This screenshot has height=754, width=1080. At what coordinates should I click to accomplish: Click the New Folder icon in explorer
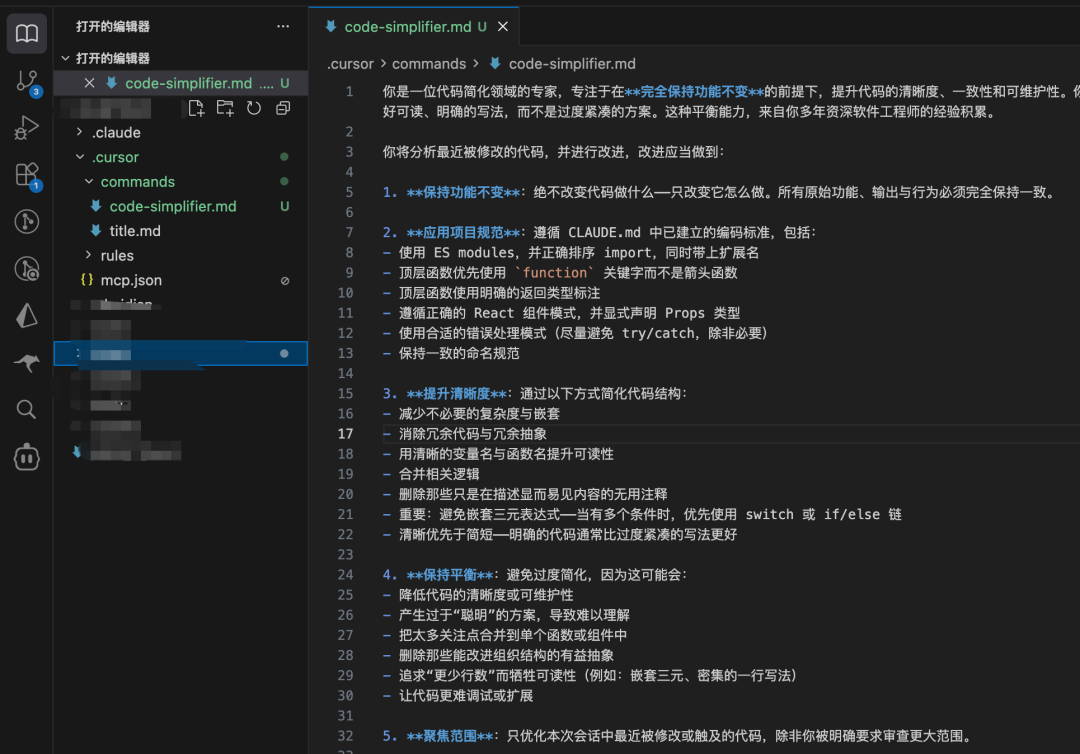225,108
